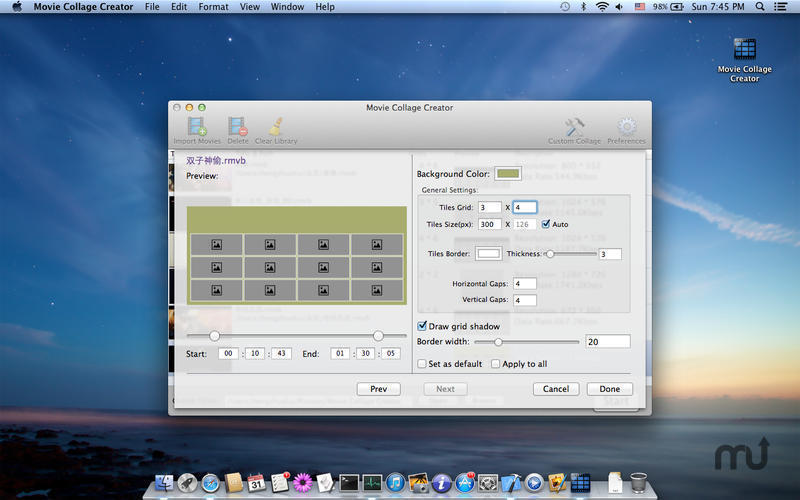Open the Custom Collage tool
This screenshot has width=800, height=500.
(574, 127)
